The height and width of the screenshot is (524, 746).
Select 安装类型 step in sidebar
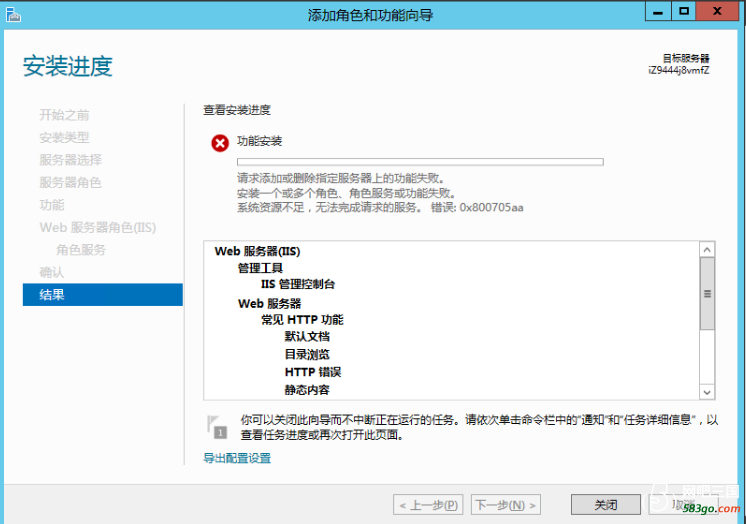[x=64, y=138]
